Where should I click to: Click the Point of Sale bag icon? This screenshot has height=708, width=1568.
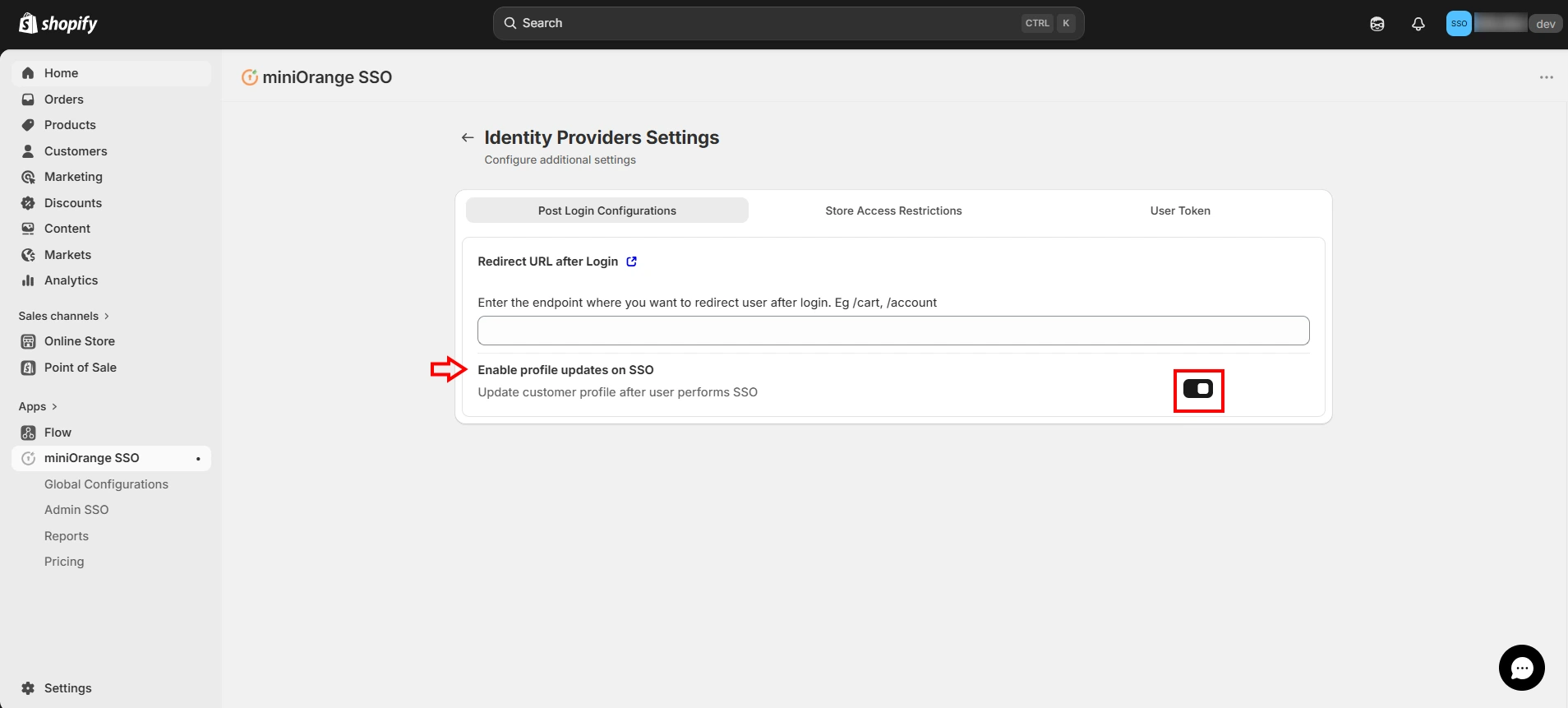[28, 368]
